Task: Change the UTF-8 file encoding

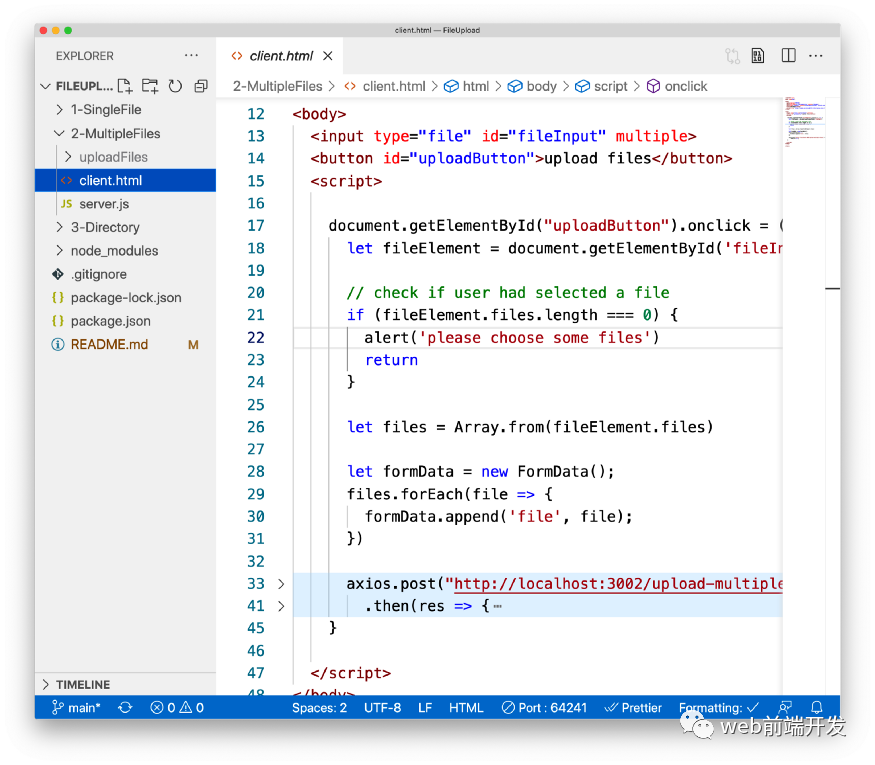Action: pyautogui.click(x=382, y=708)
